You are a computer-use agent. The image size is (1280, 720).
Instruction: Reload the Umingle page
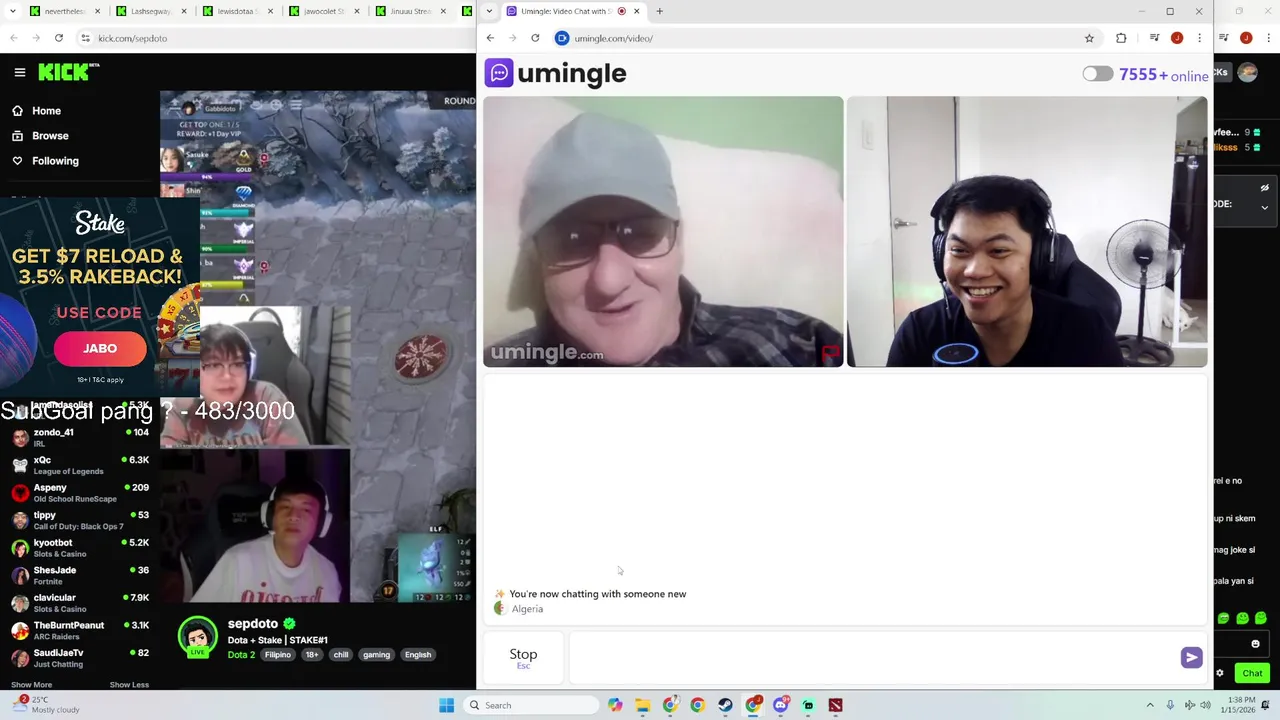click(x=535, y=38)
